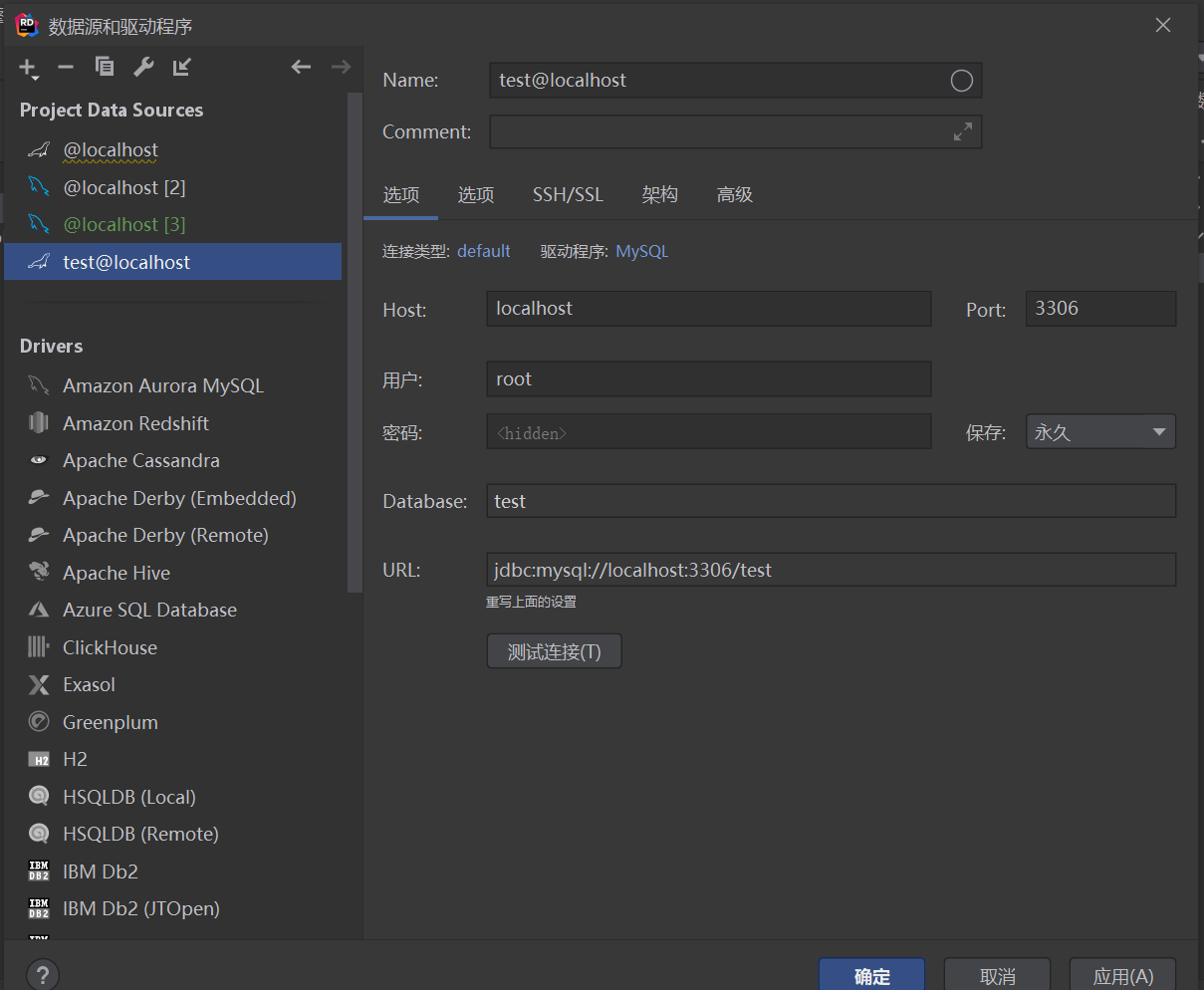Open driver settings wrench icon

tap(143, 67)
